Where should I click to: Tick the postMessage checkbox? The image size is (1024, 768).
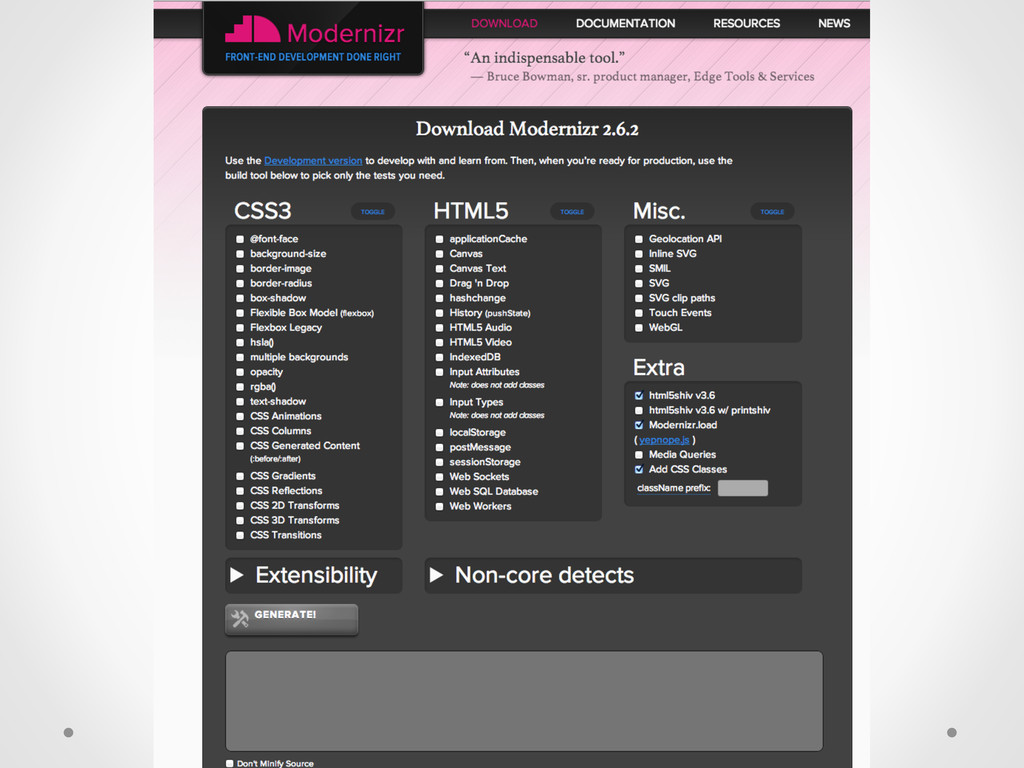click(440, 447)
